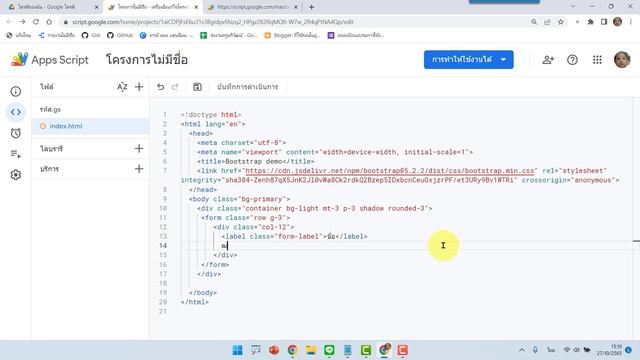Bookmark this page with star icon
640x360 pixels.
561,22
